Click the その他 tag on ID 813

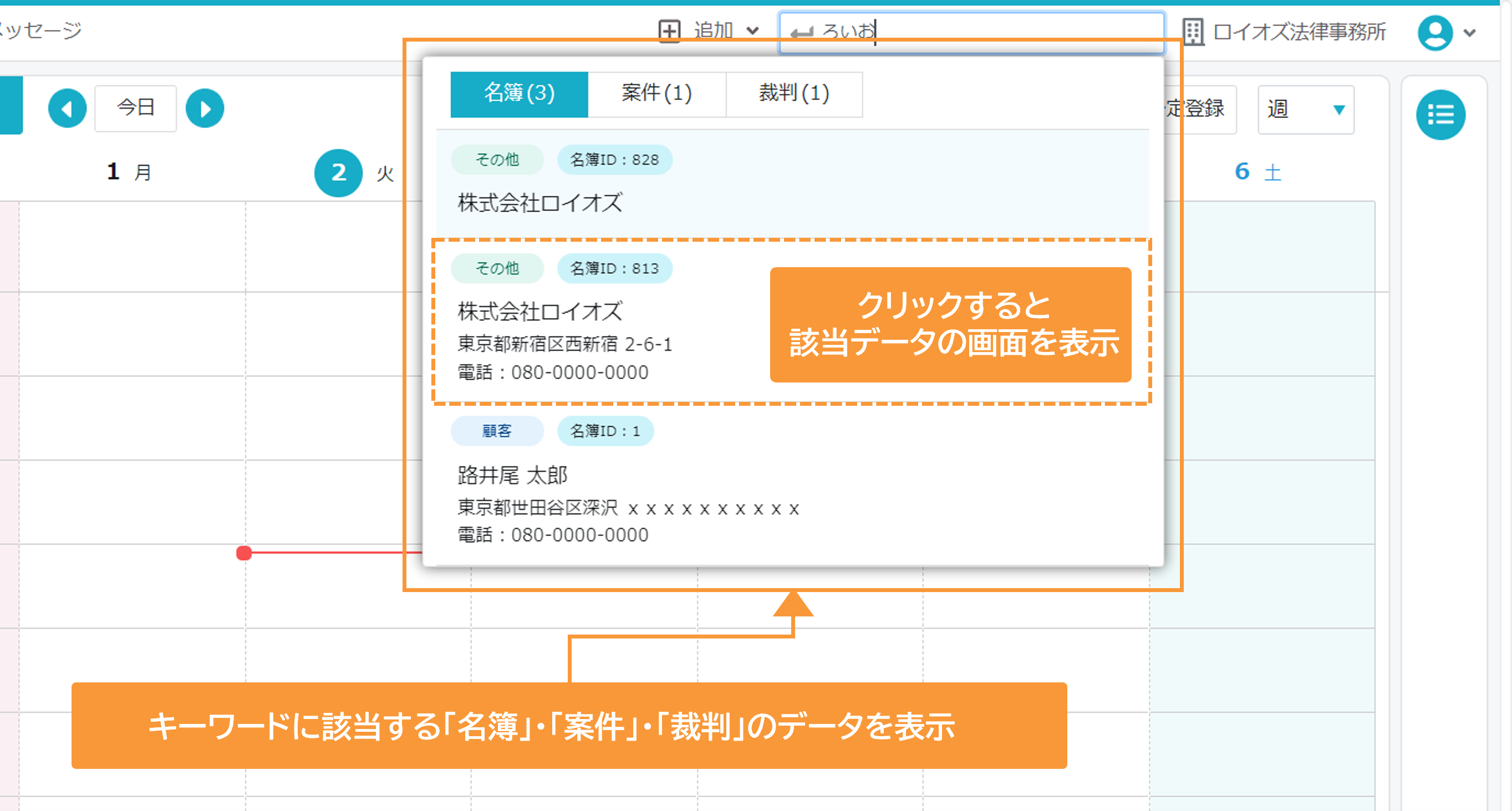click(x=497, y=269)
